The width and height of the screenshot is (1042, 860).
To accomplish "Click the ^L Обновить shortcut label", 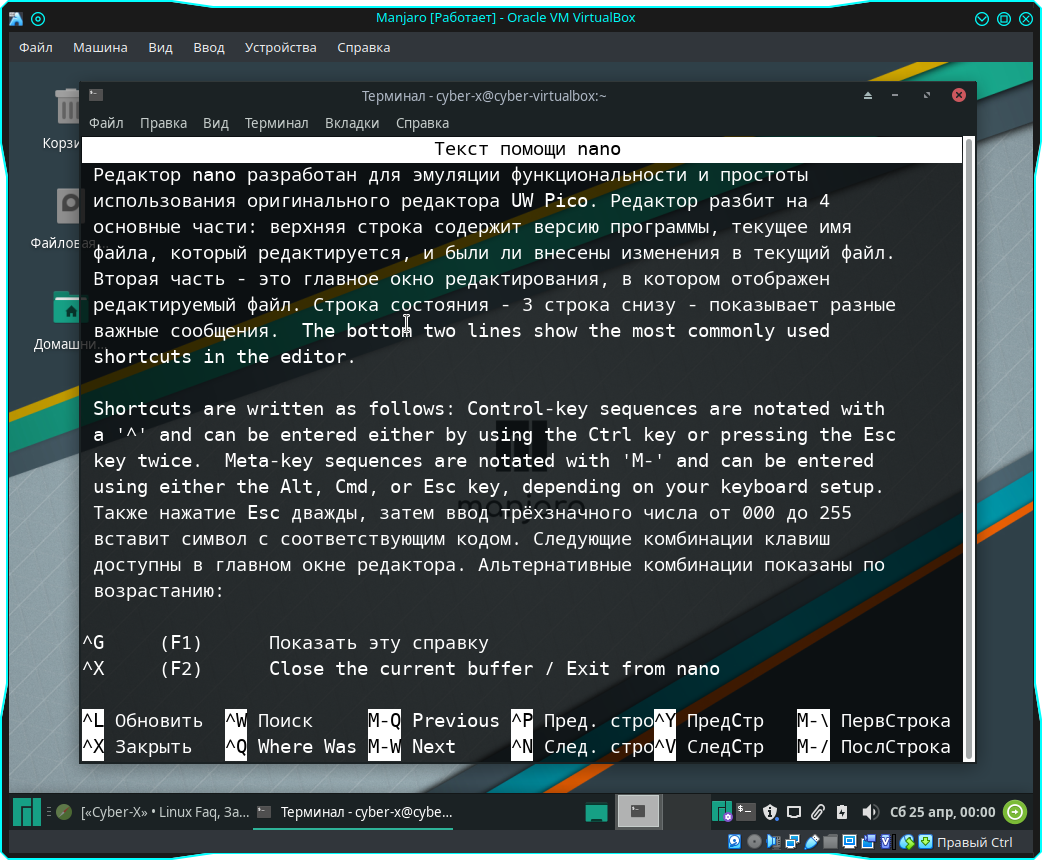I will (x=142, y=720).
